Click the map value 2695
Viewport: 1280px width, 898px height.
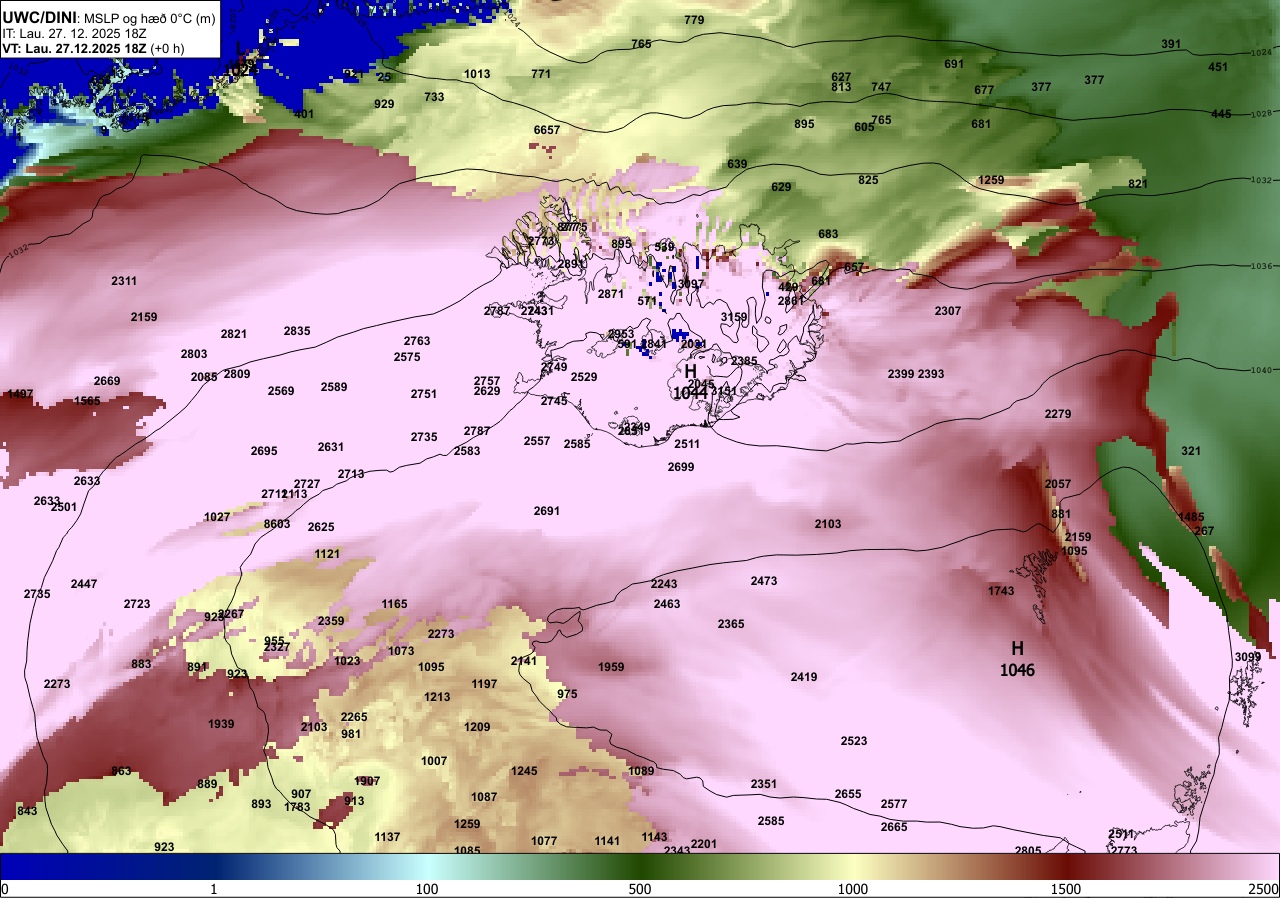264,451
